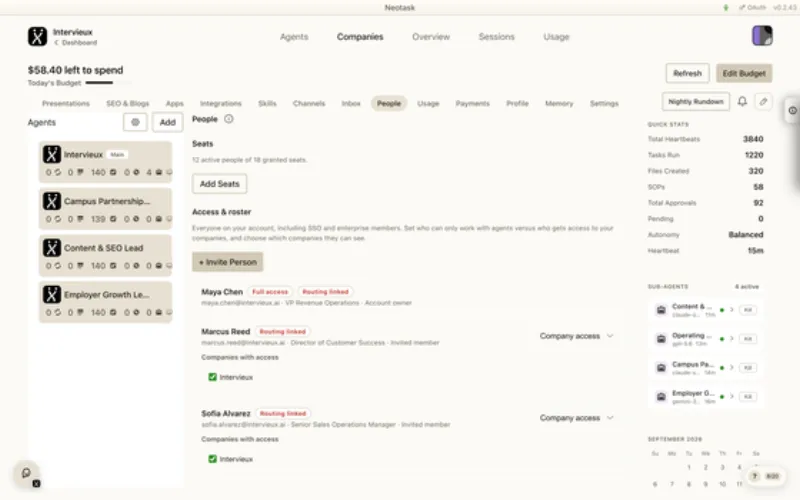Open the Presentations sub-tab
Image resolution: width=800 pixels, height=500 pixels.
[x=66, y=104]
